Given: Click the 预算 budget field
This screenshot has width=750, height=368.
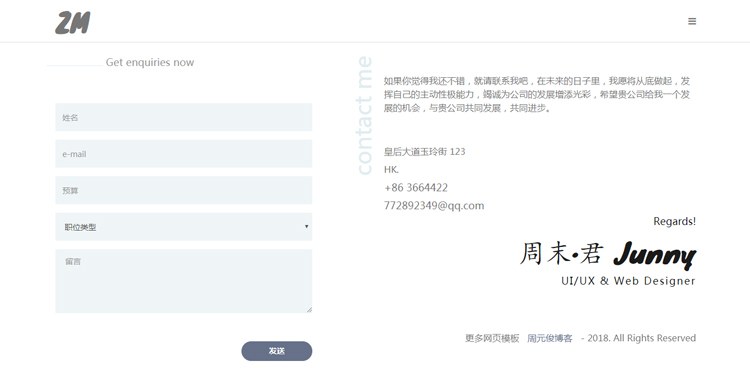Looking at the screenshot, I should [184, 190].
